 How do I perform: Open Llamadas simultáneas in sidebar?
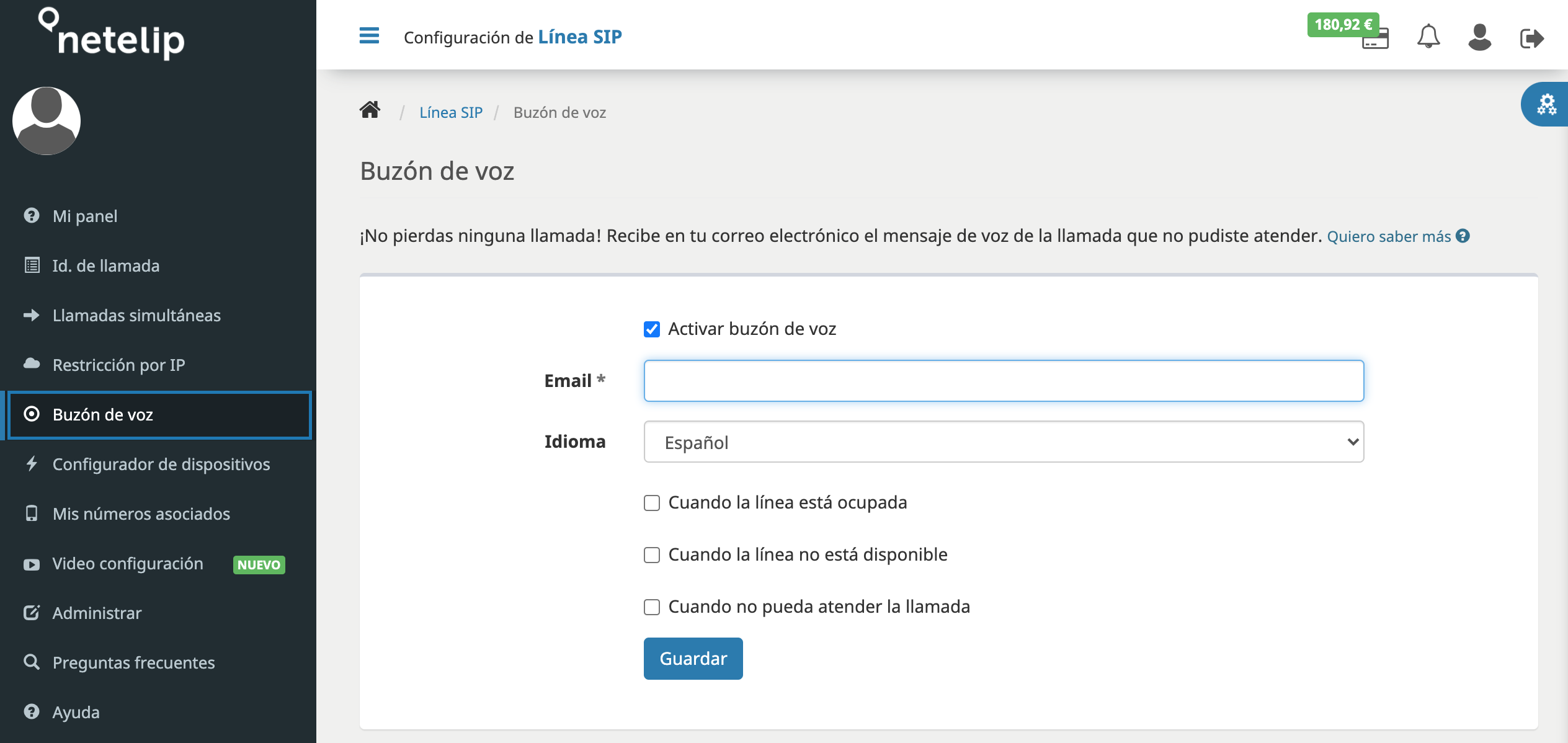(x=136, y=316)
